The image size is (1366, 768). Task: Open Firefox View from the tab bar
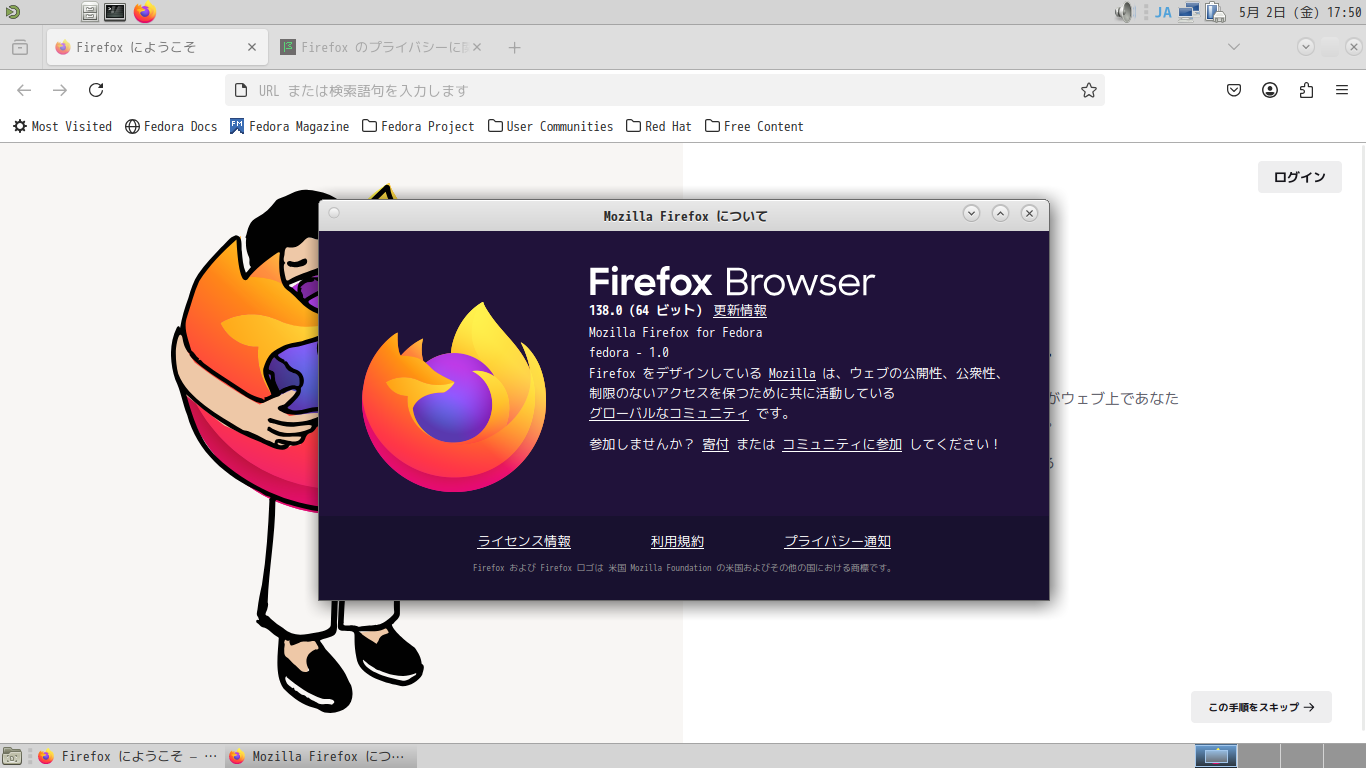(x=20, y=47)
